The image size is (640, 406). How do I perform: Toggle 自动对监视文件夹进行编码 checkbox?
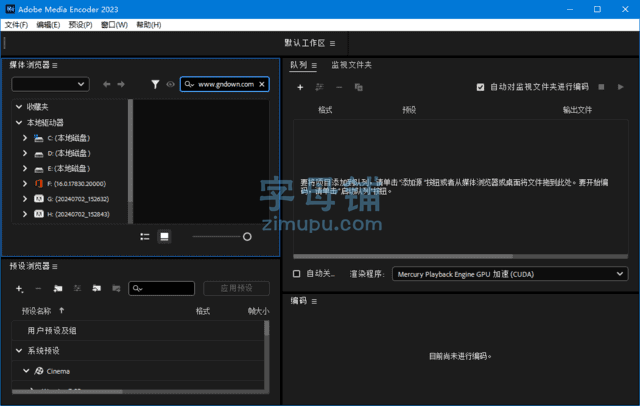[480, 87]
